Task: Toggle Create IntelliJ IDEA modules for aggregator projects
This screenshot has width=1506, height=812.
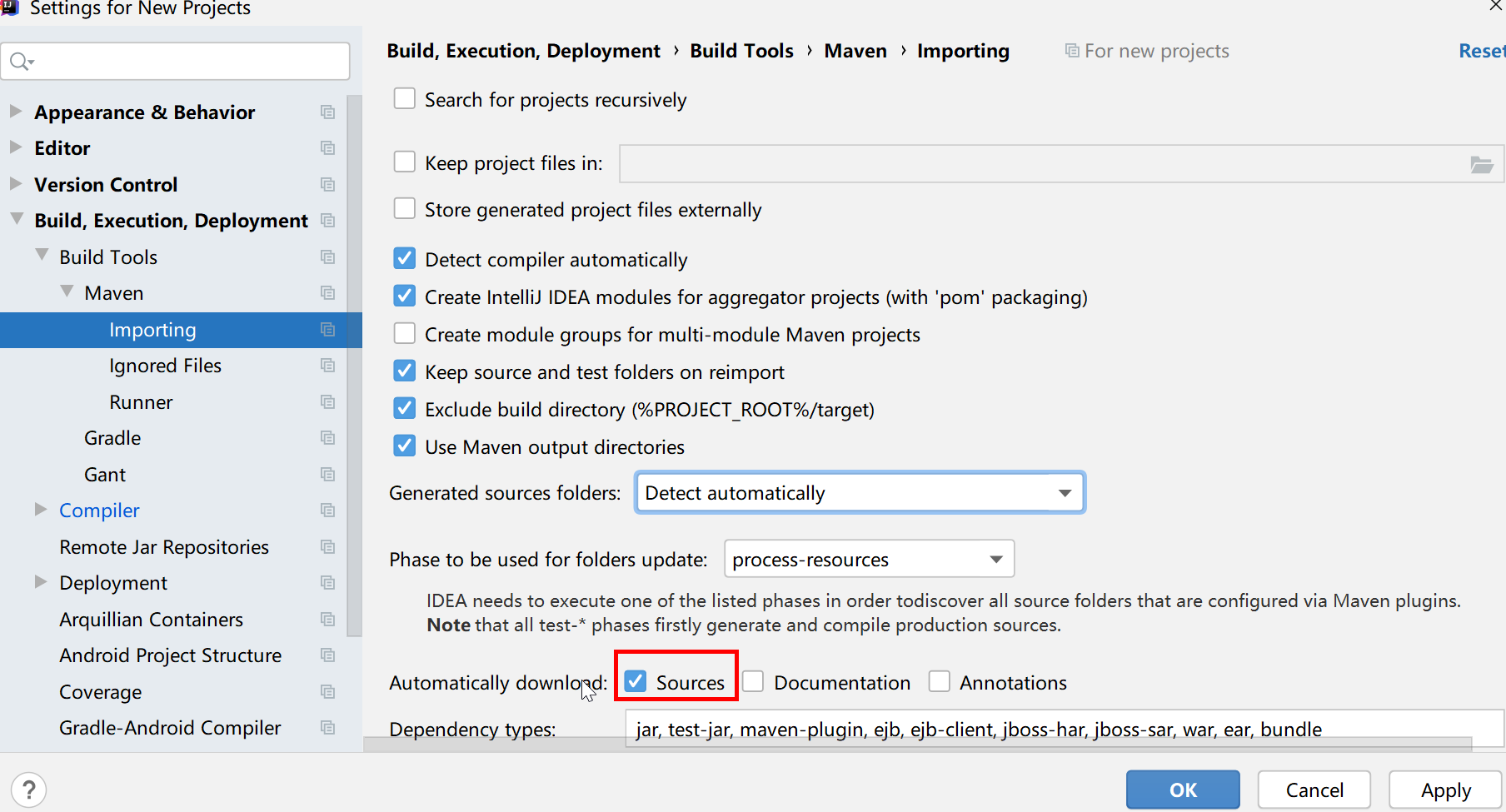Action: (x=404, y=296)
